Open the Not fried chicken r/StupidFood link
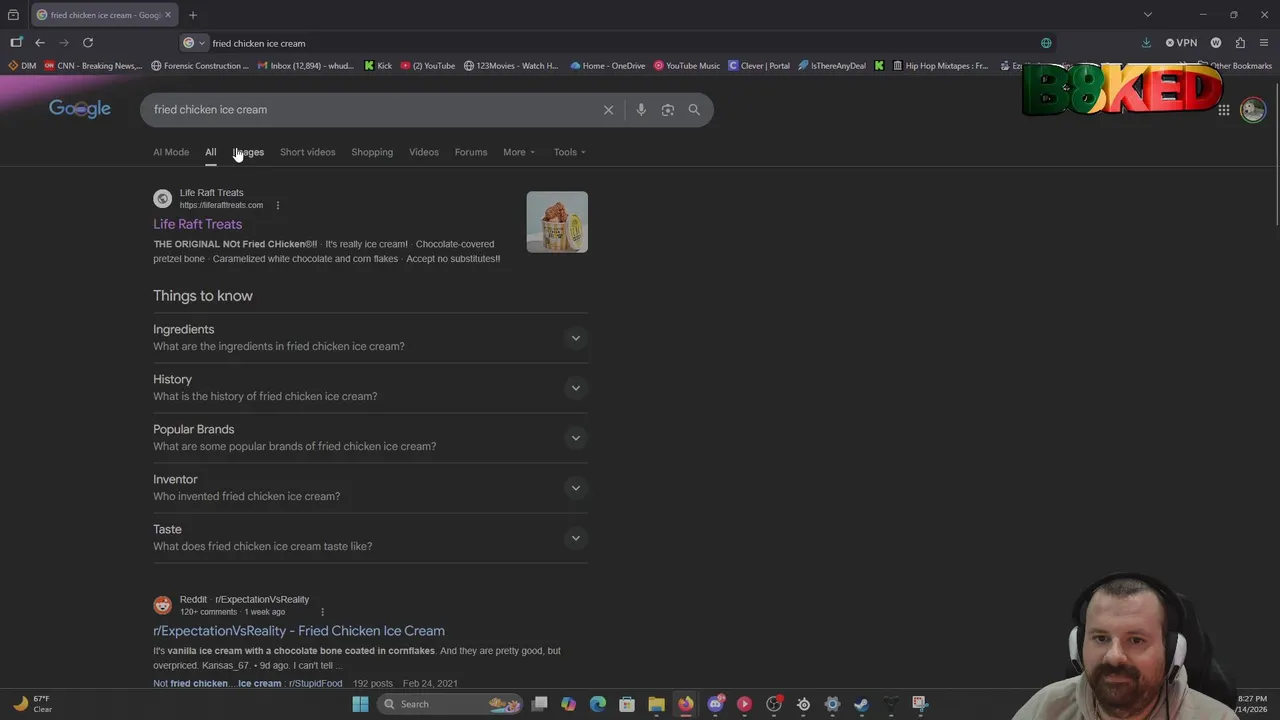 click(x=248, y=683)
